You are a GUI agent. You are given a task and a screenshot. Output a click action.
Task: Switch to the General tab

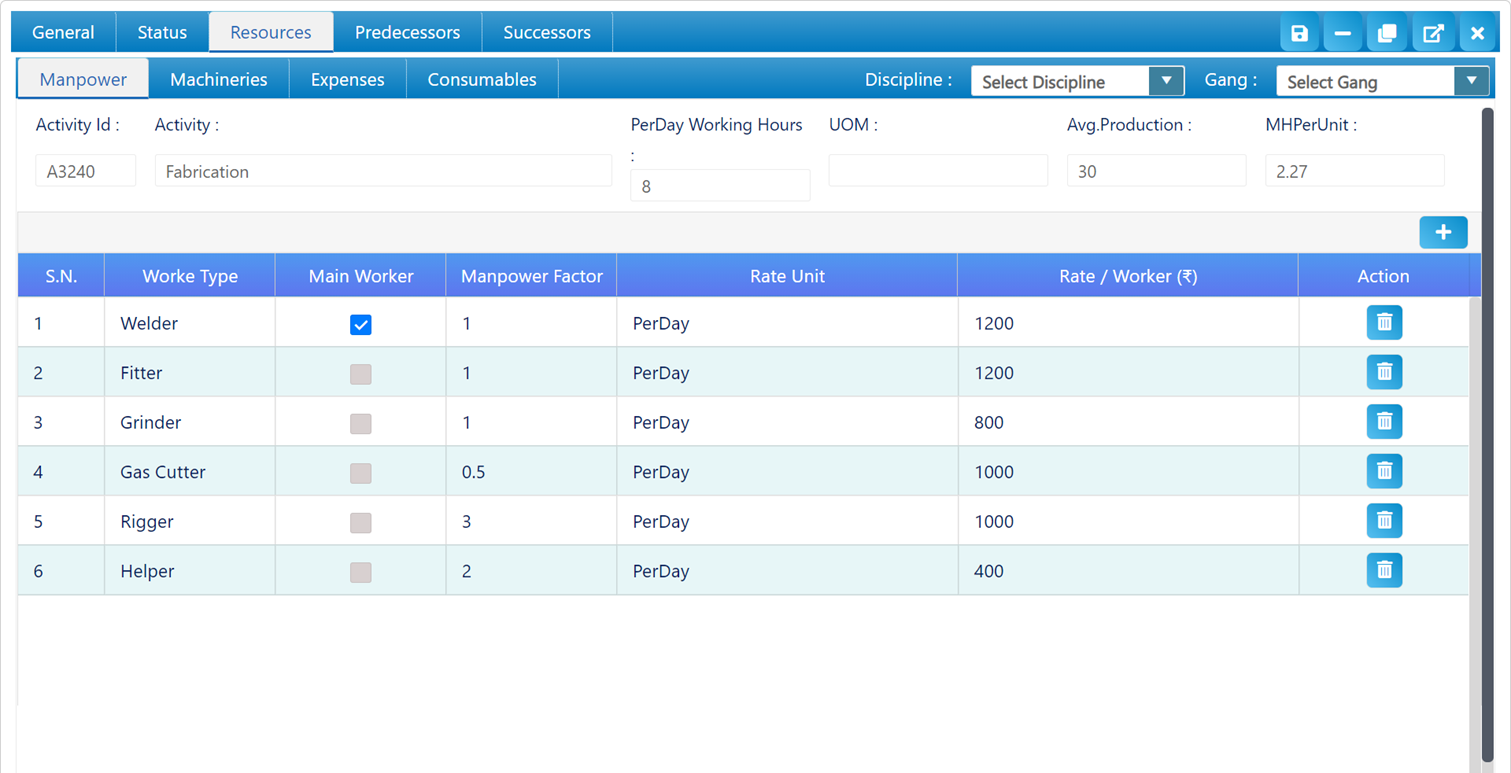coord(63,32)
